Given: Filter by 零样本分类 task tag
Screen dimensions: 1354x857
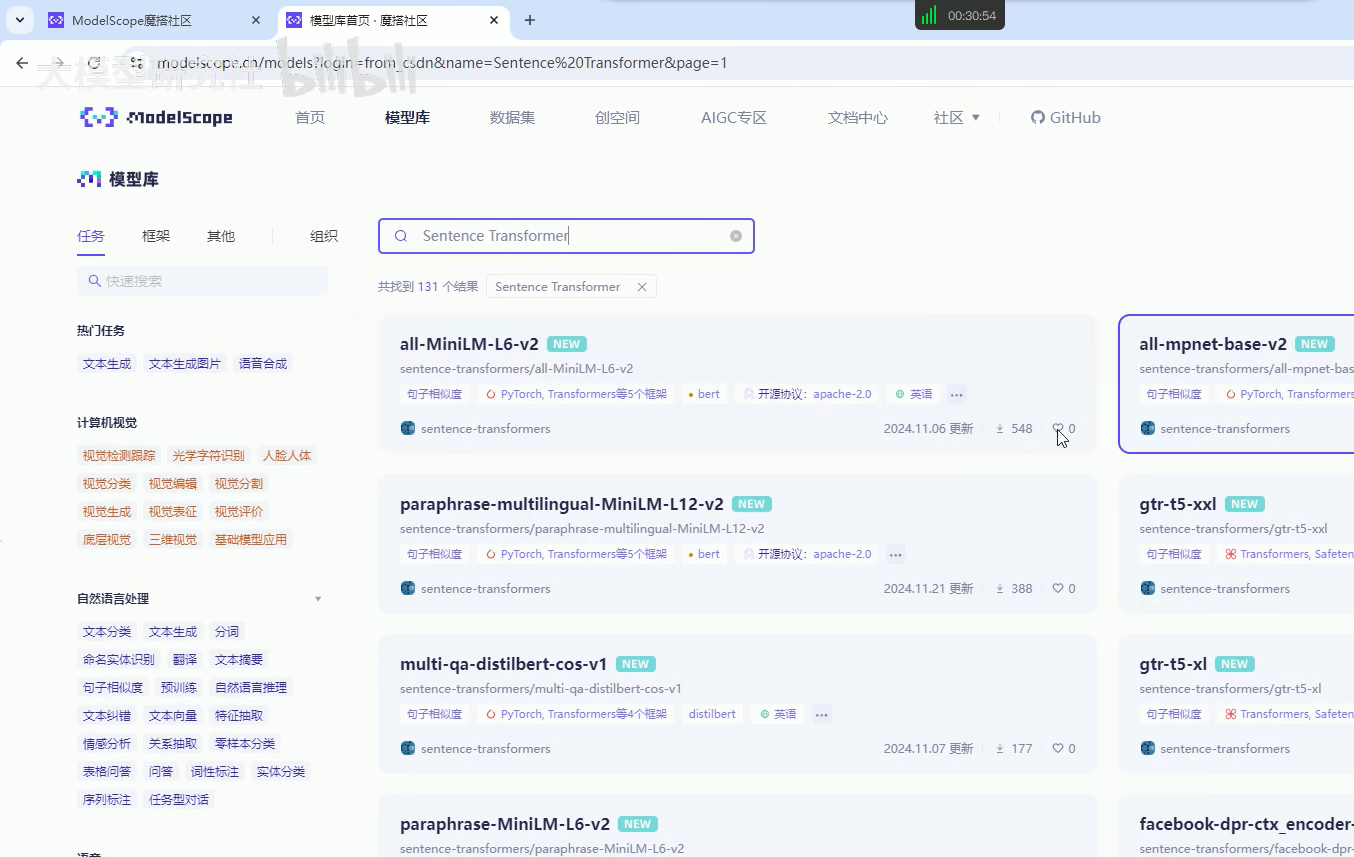Looking at the screenshot, I should [x=245, y=744].
